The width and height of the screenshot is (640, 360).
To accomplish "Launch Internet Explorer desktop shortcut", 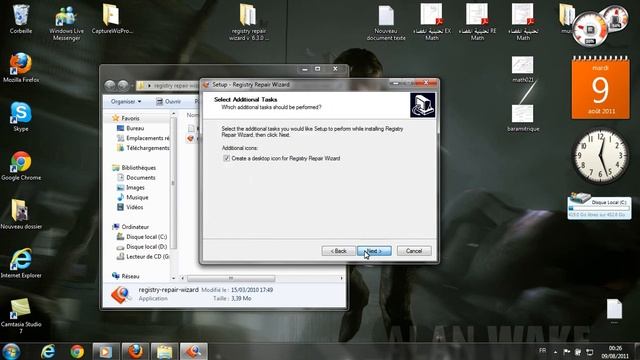I will point(21,264).
